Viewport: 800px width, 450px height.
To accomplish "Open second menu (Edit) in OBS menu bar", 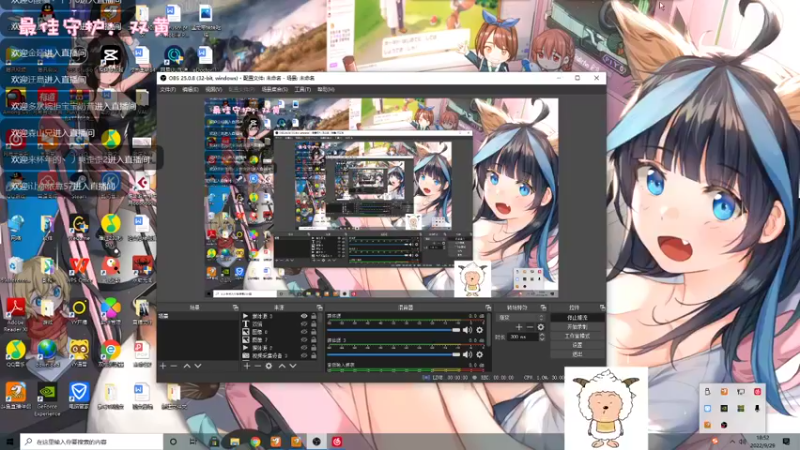I will pos(190,89).
